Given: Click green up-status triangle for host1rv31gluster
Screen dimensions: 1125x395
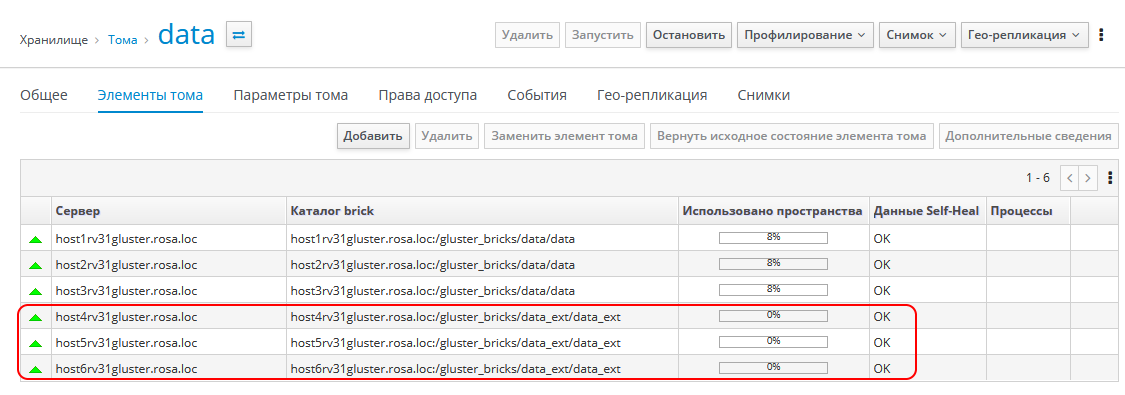Looking at the screenshot, I should (35, 239).
